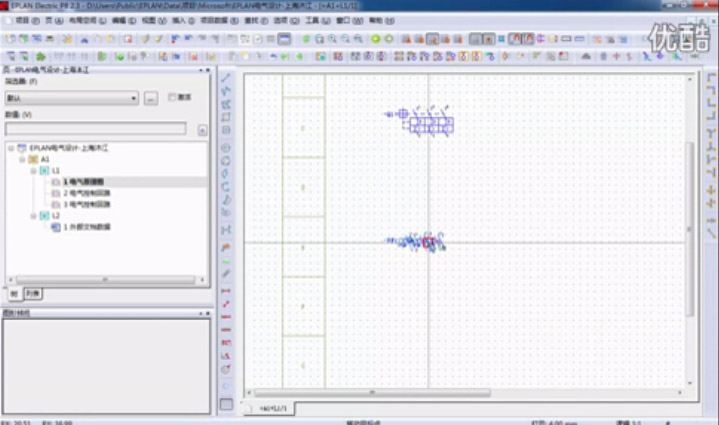Open the 项目数据(R) menu
719x425 pixels.
[x=219, y=21]
